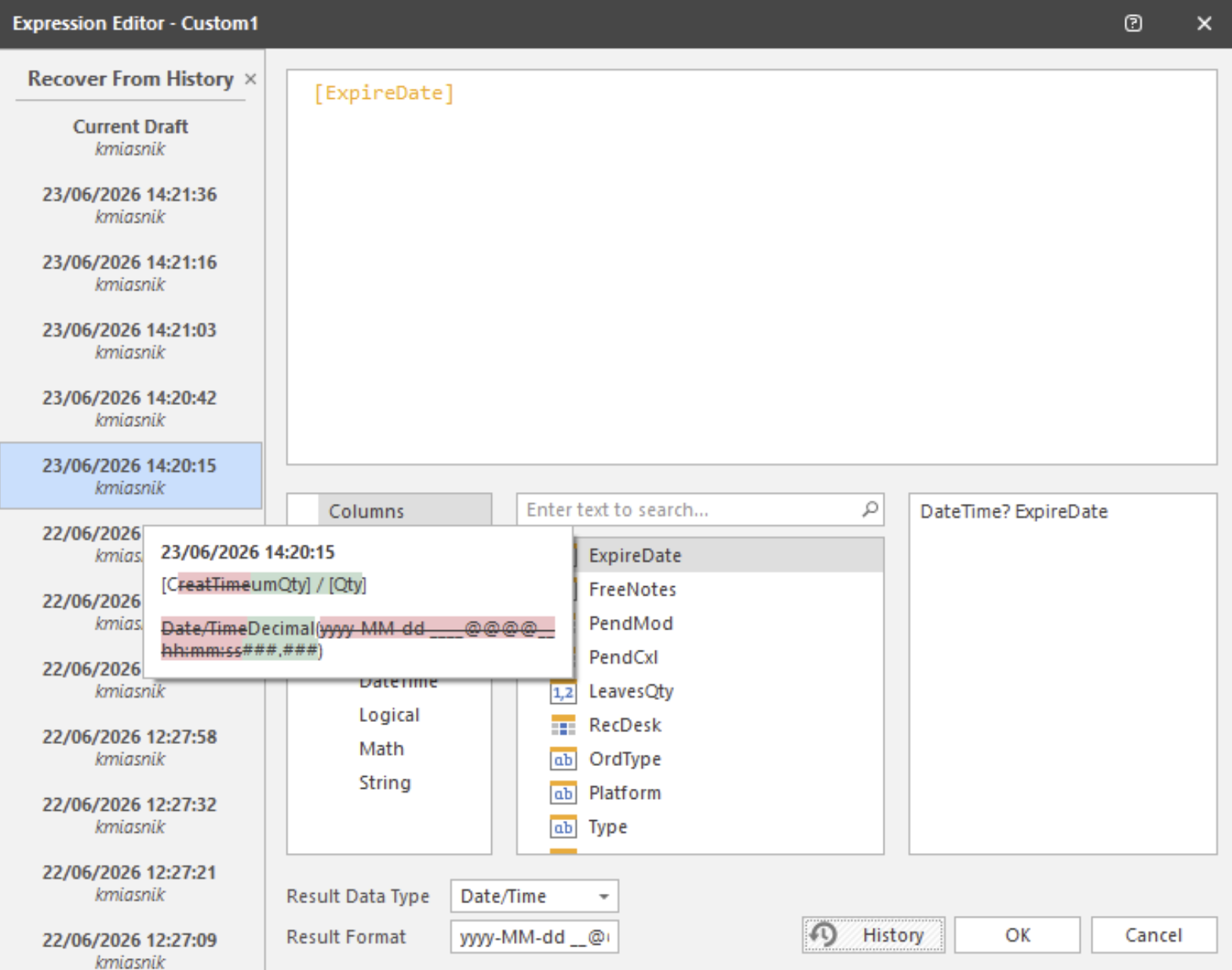This screenshot has width=1232, height=970.
Task: Click the [ExpireDate] expression text
Action: (x=384, y=93)
